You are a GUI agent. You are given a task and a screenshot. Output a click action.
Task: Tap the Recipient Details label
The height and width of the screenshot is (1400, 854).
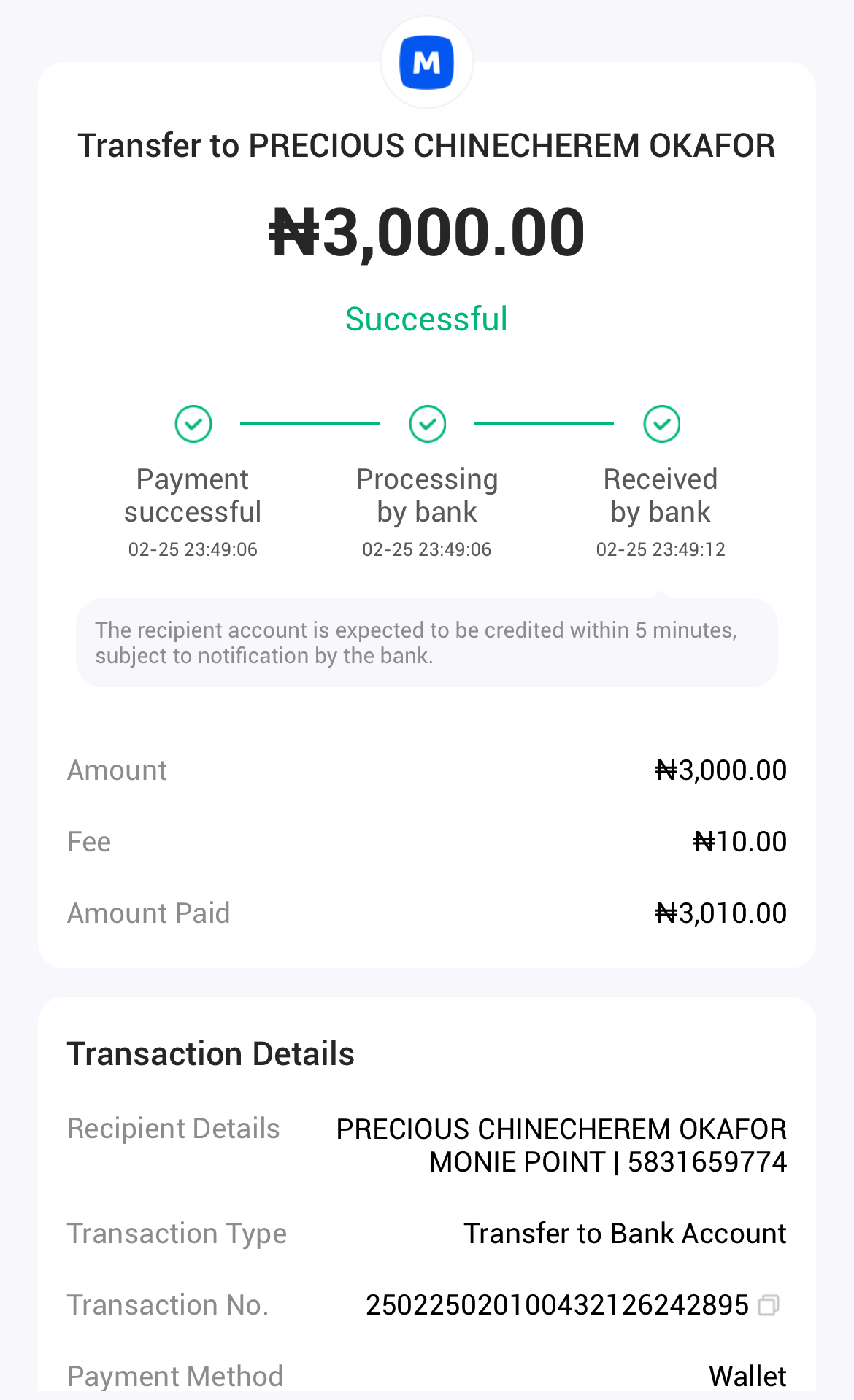tap(174, 1129)
